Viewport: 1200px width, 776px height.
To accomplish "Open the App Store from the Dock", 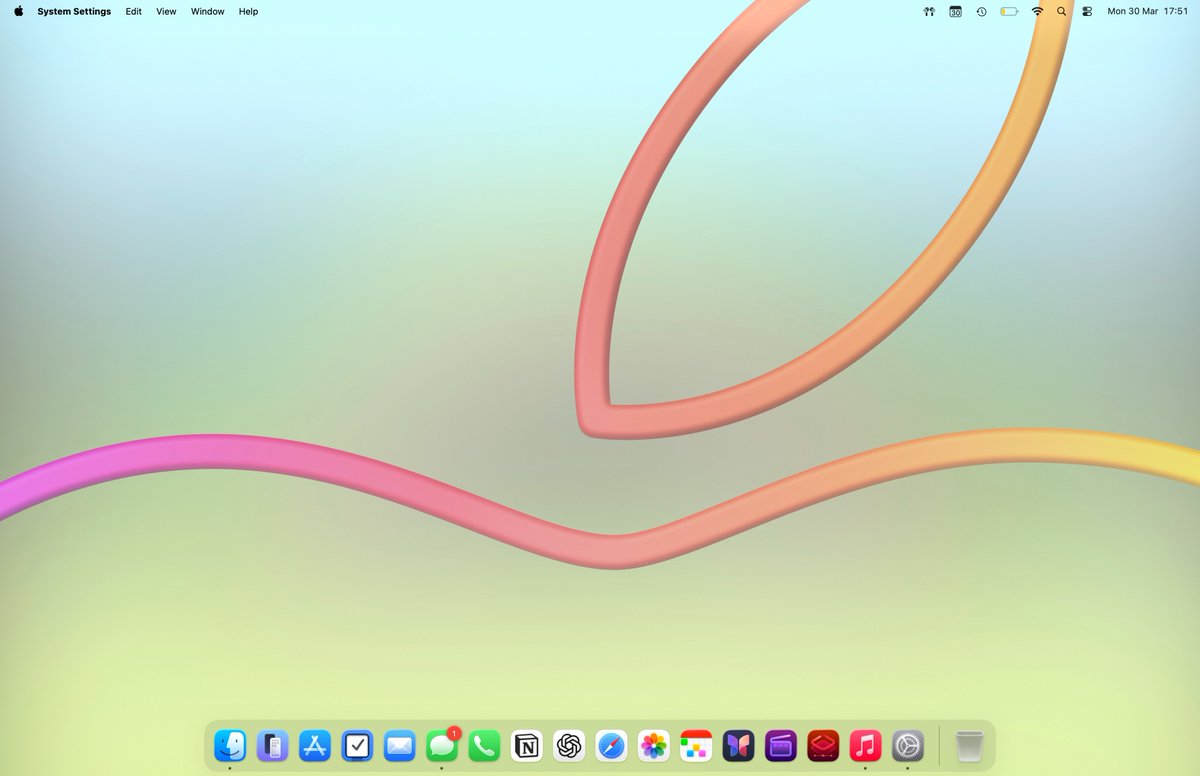I will tap(315, 745).
